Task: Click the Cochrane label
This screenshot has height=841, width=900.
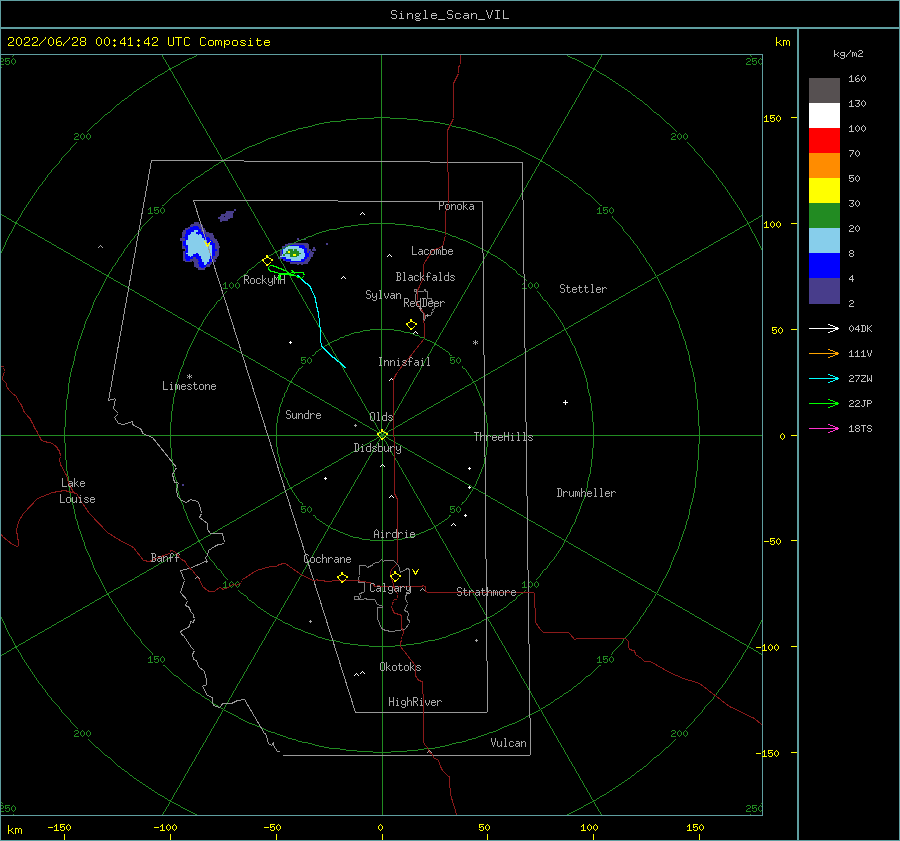Action: coord(327,559)
